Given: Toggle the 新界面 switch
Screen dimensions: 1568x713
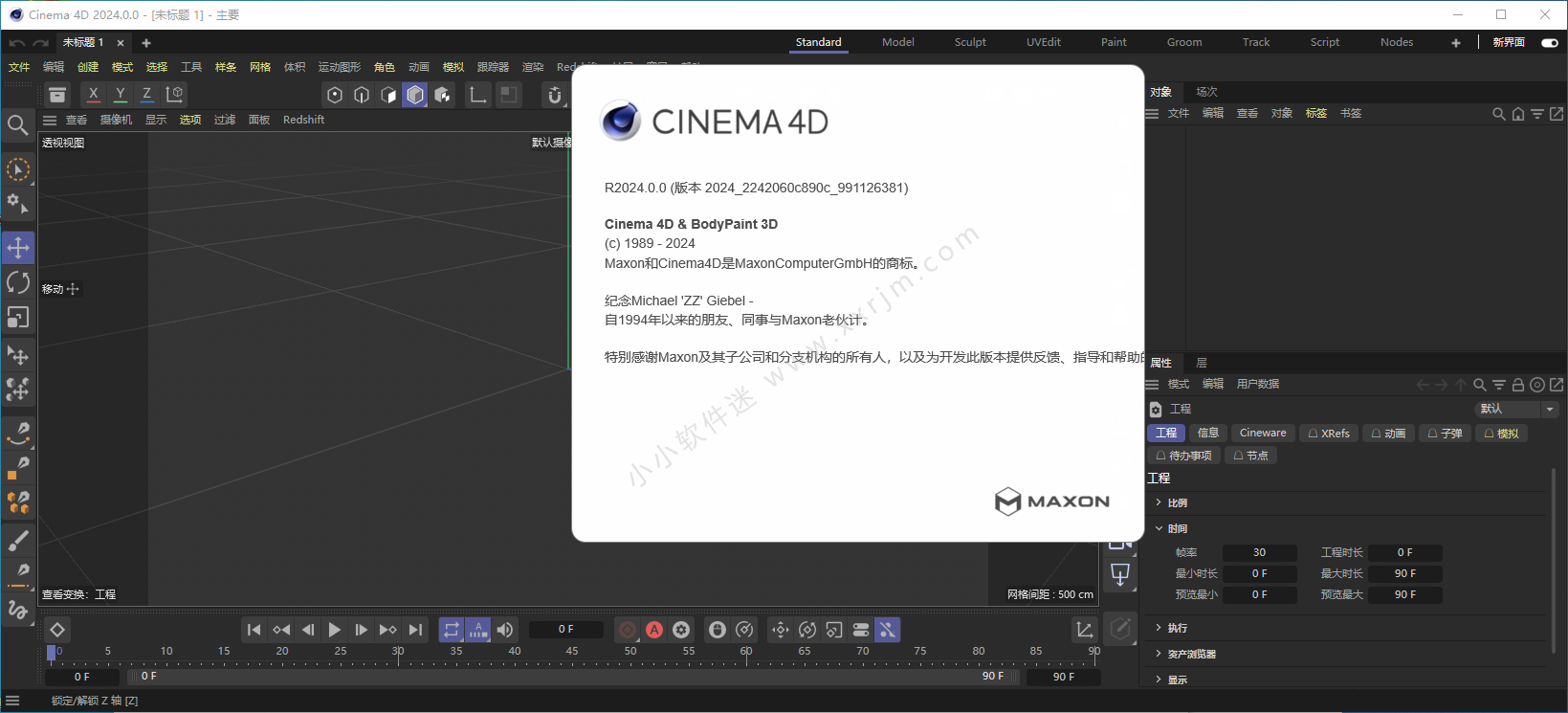Looking at the screenshot, I should click(x=1549, y=43).
